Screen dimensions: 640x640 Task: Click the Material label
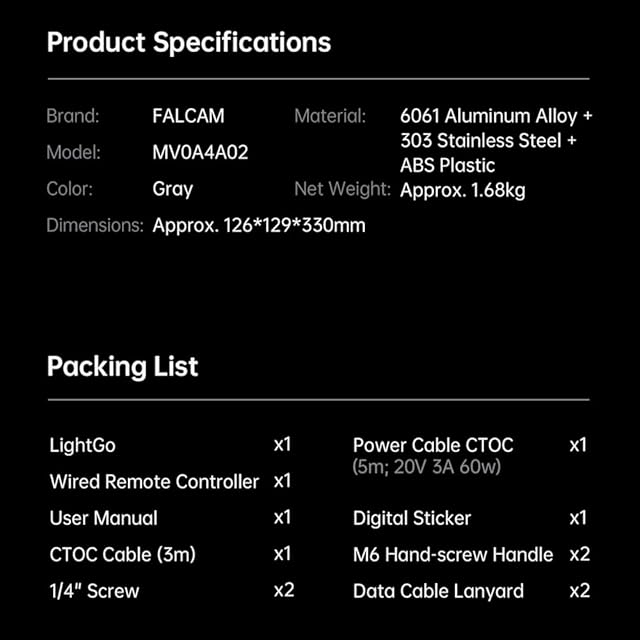pyautogui.click(x=330, y=116)
